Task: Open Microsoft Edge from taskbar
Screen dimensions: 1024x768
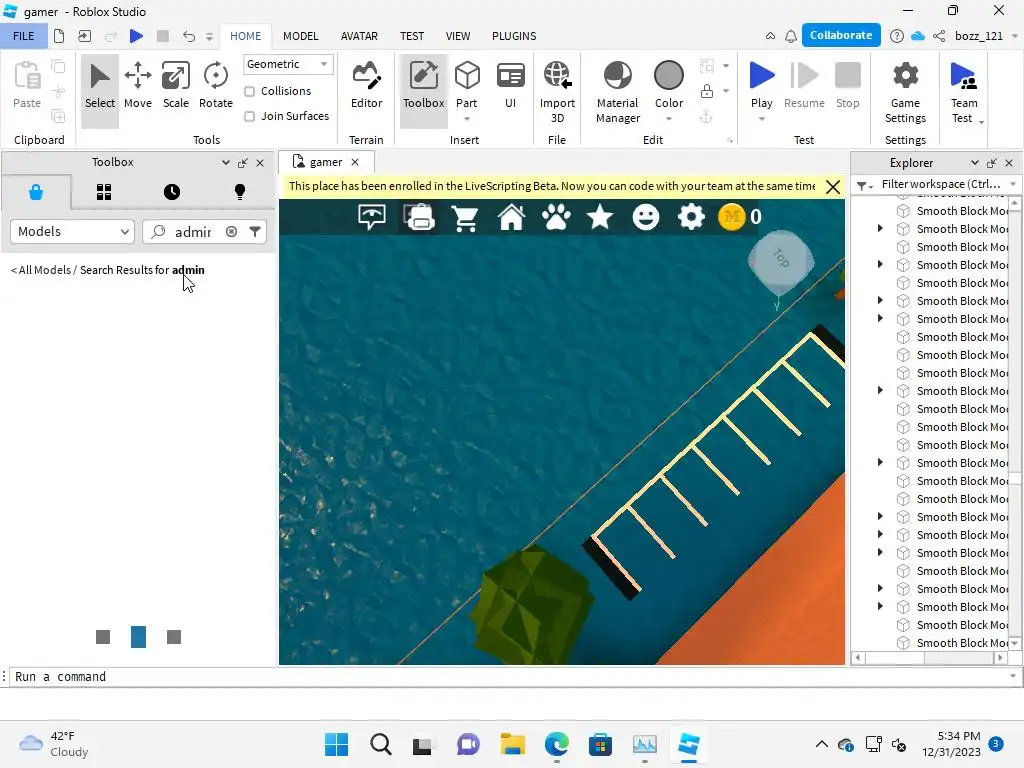Action: pyautogui.click(x=556, y=744)
